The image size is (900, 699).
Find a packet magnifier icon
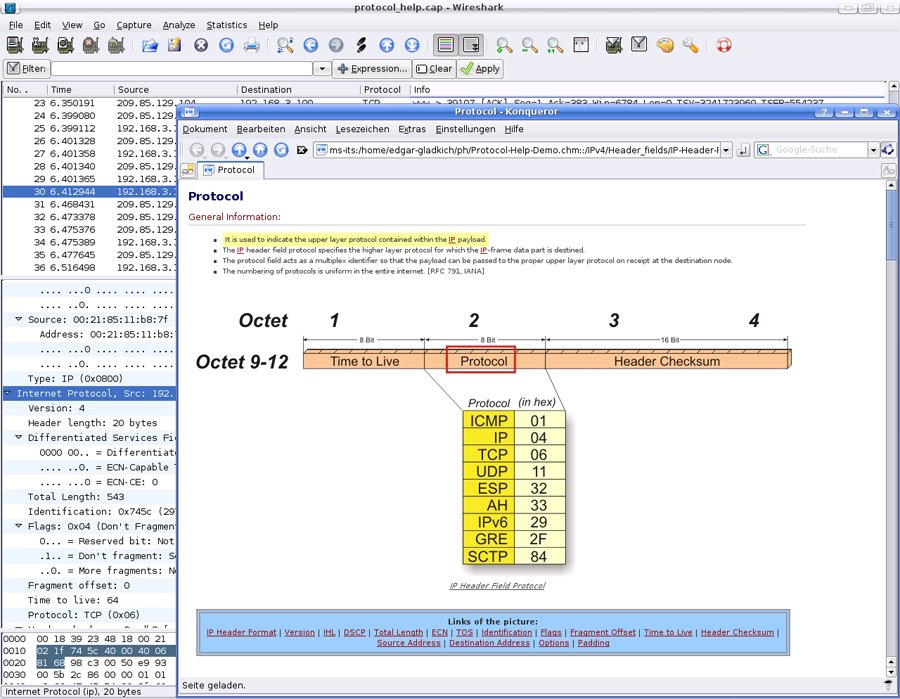(x=285, y=45)
